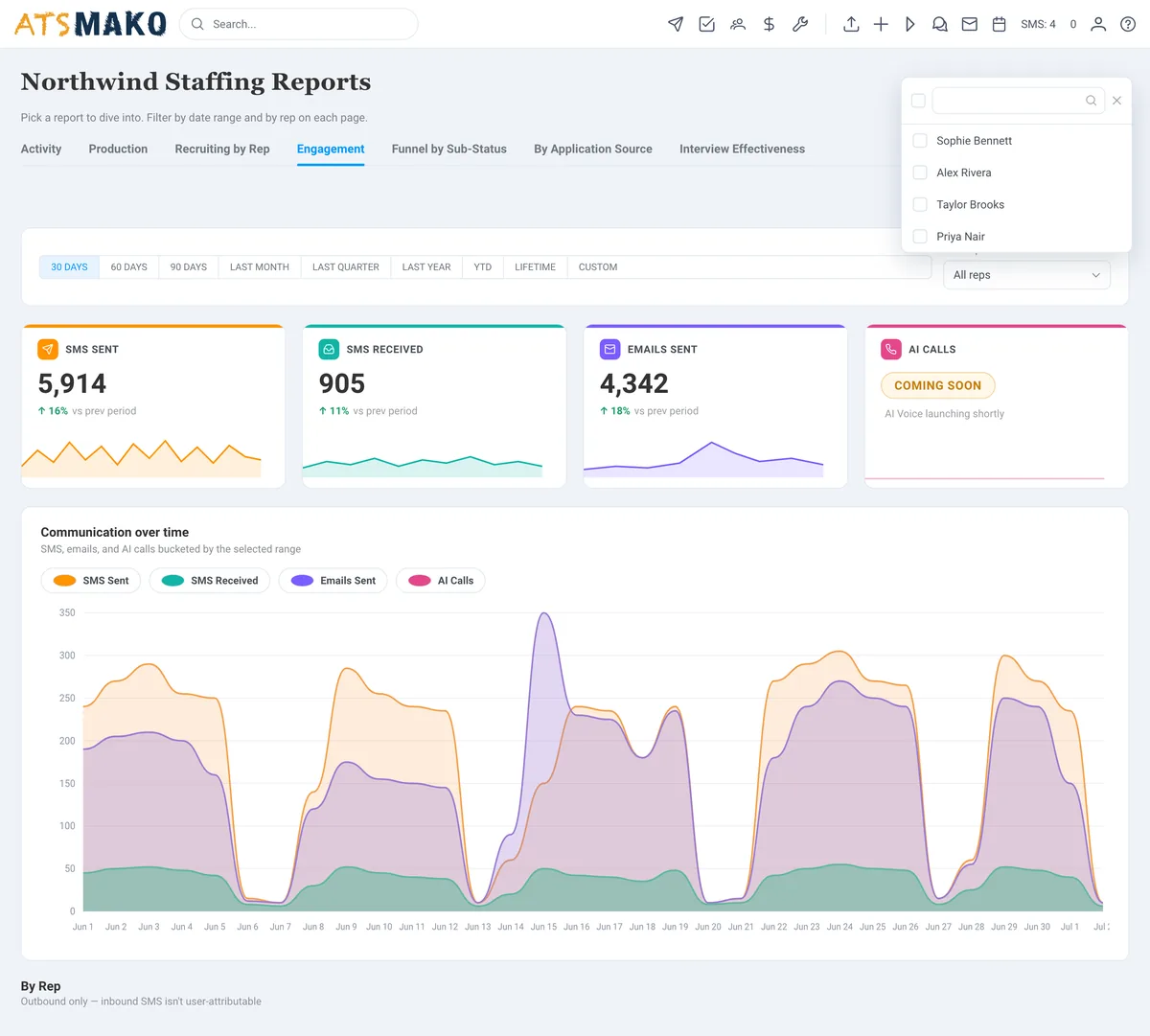Click the Emails Sent sparkline chart

point(703,458)
